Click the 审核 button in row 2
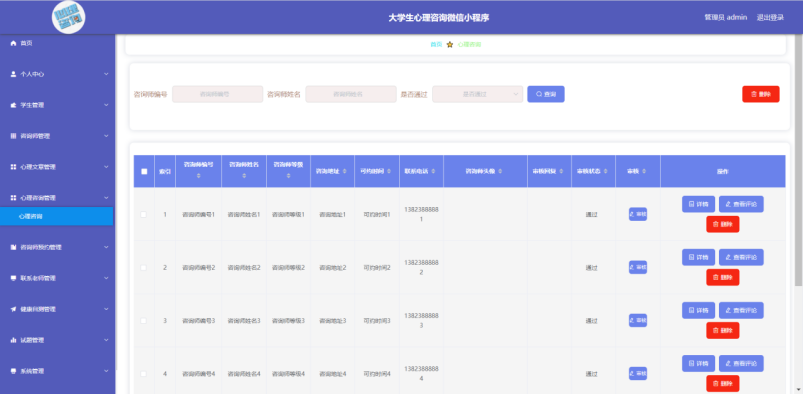This screenshot has height=394, width=803. pyautogui.click(x=638, y=267)
